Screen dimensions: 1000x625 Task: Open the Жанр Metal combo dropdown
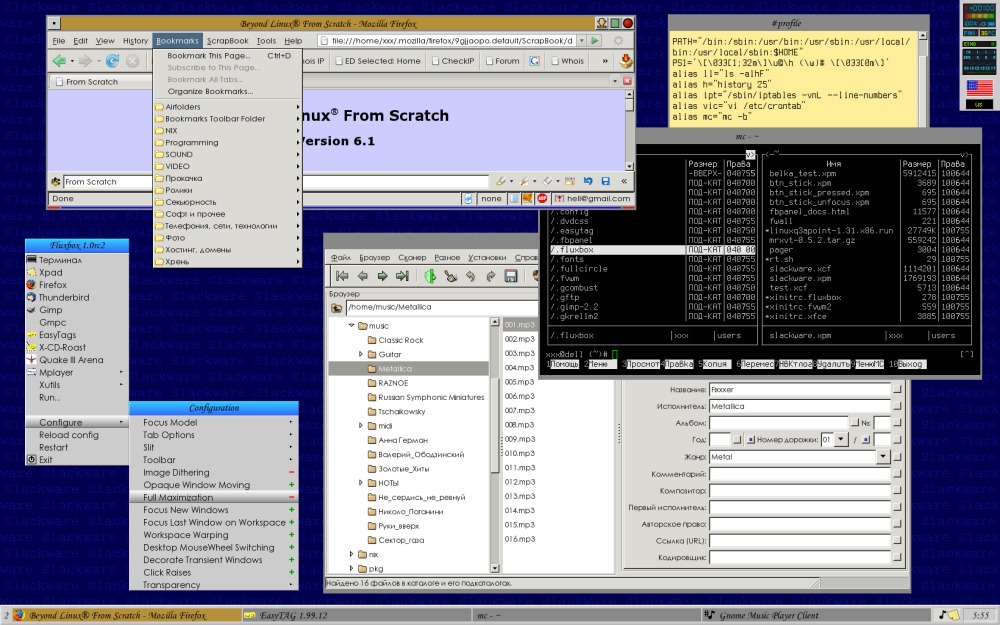883,457
